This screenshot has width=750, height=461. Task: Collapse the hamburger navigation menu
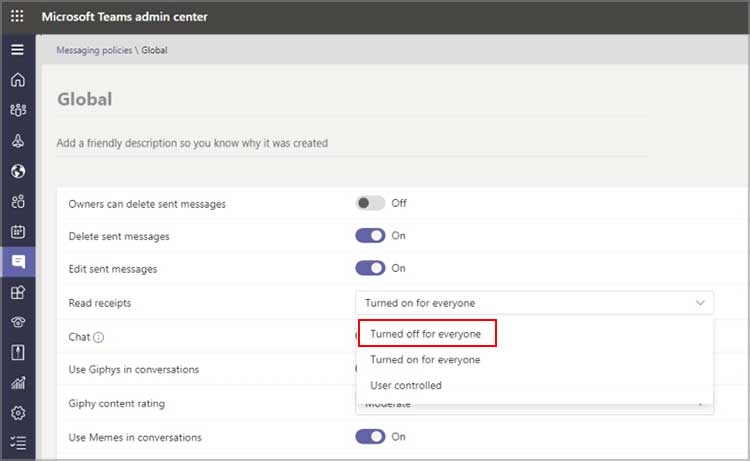pos(18,49)
